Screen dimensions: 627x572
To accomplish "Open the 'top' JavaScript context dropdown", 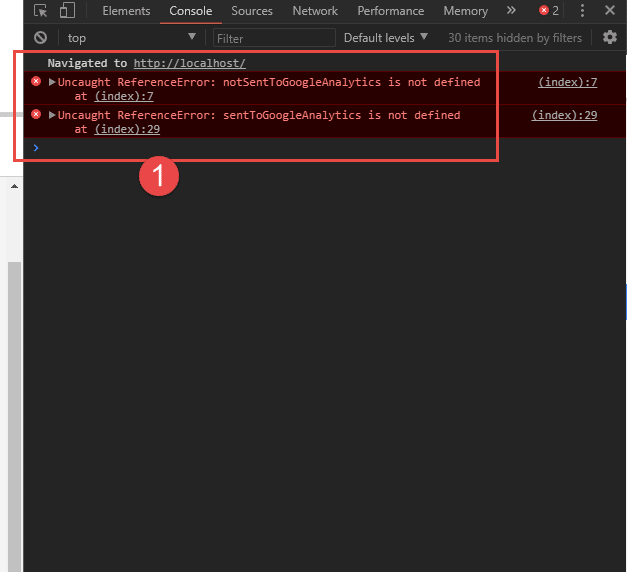I will (131, 38).
